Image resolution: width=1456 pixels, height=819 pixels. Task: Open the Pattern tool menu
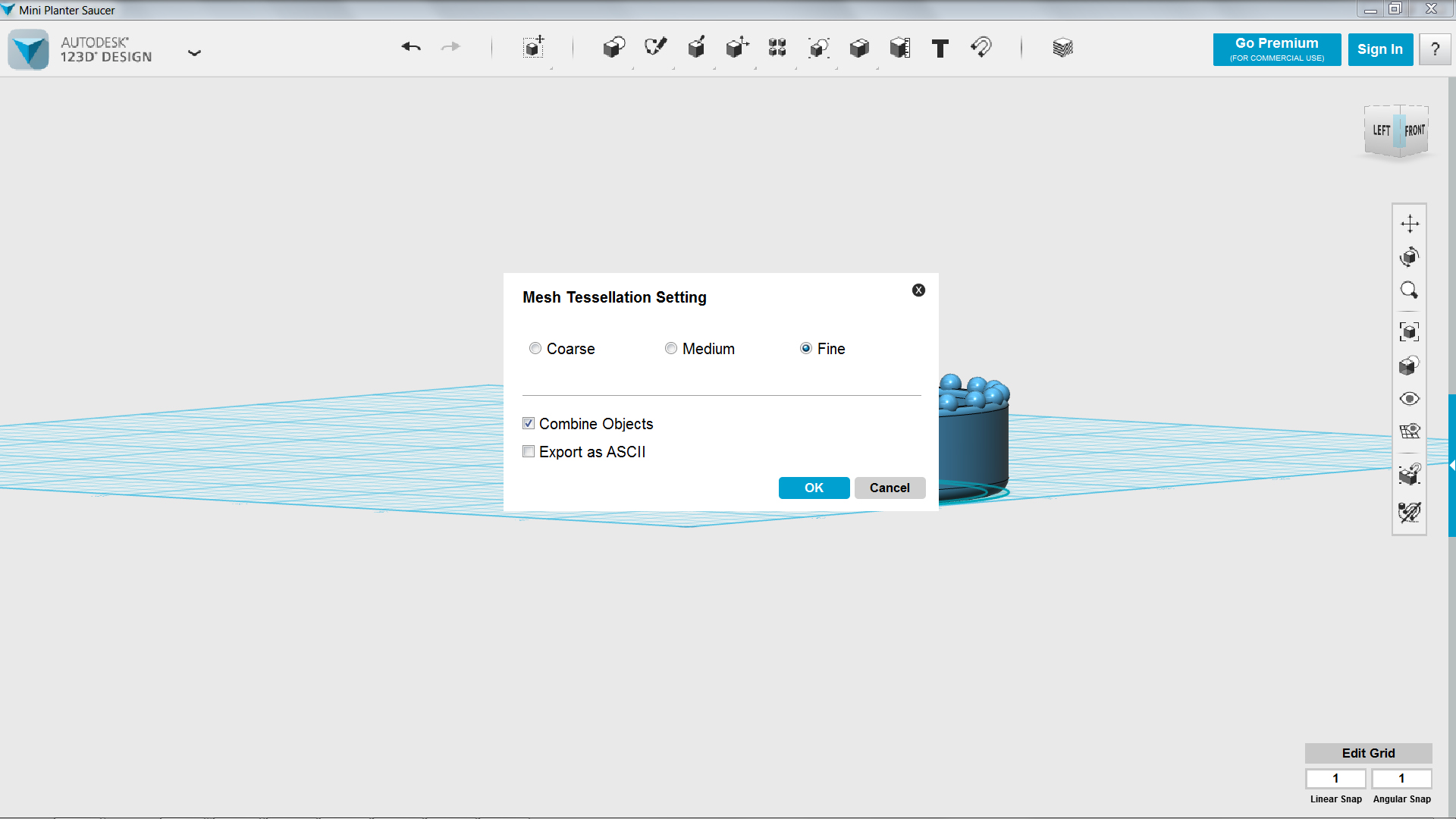(778, 47)
